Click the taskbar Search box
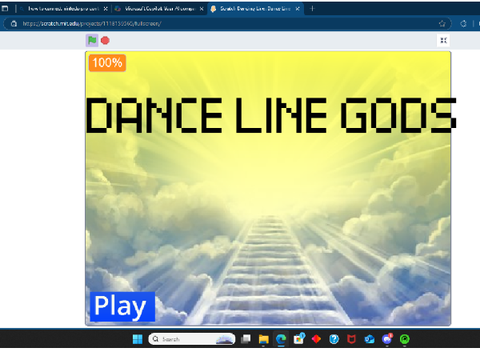The image size is (480, 360). click(192, 339)
